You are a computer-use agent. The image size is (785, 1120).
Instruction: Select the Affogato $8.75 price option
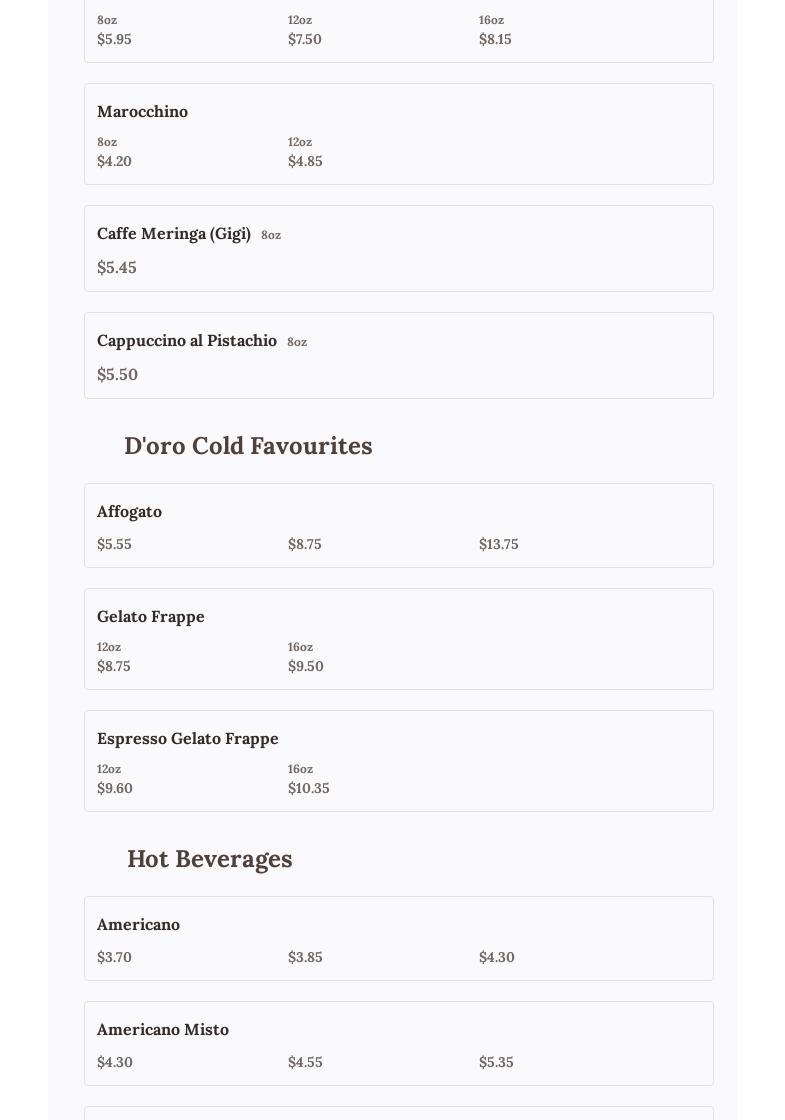coord(305,544)
